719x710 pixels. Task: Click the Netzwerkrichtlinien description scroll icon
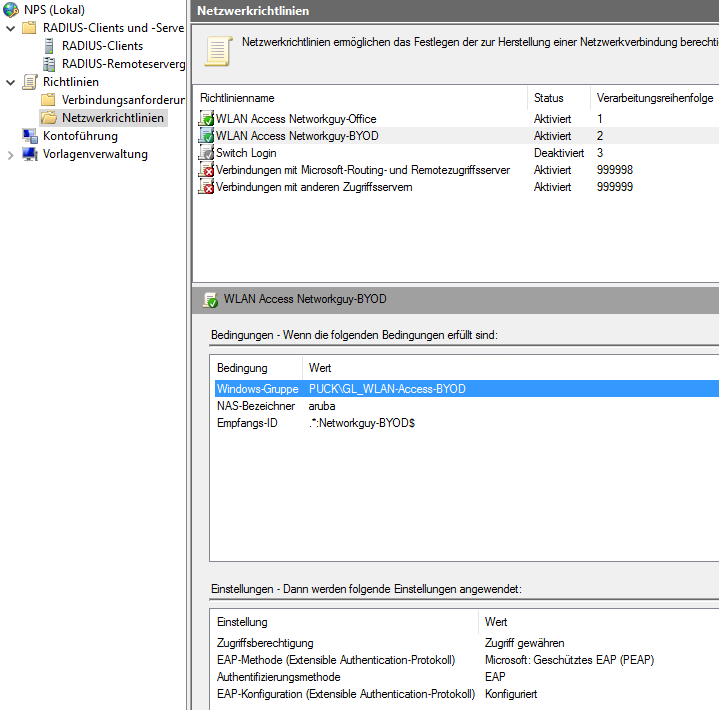click(218, 51)
